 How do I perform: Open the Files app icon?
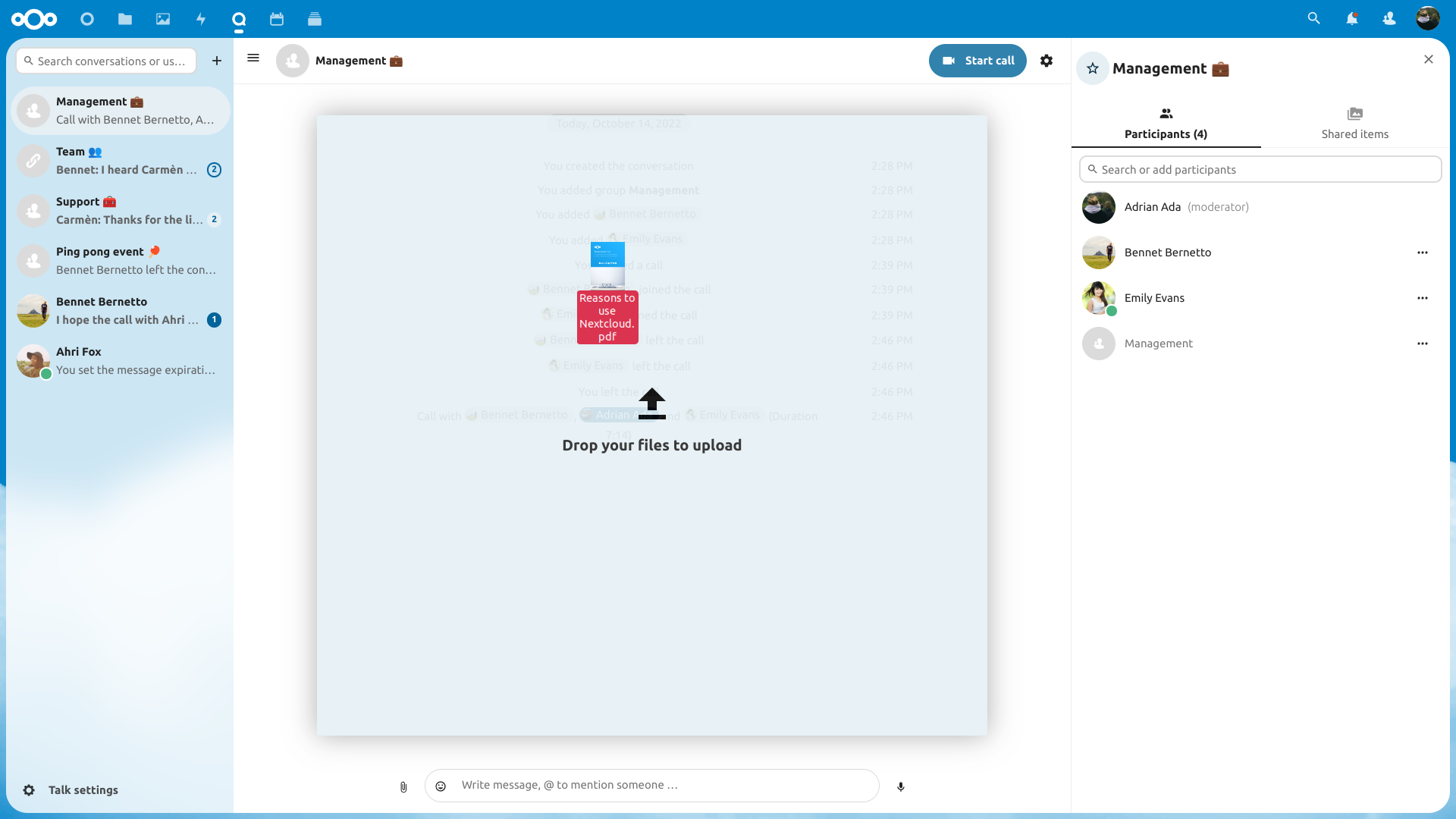[x=125, y=19]
